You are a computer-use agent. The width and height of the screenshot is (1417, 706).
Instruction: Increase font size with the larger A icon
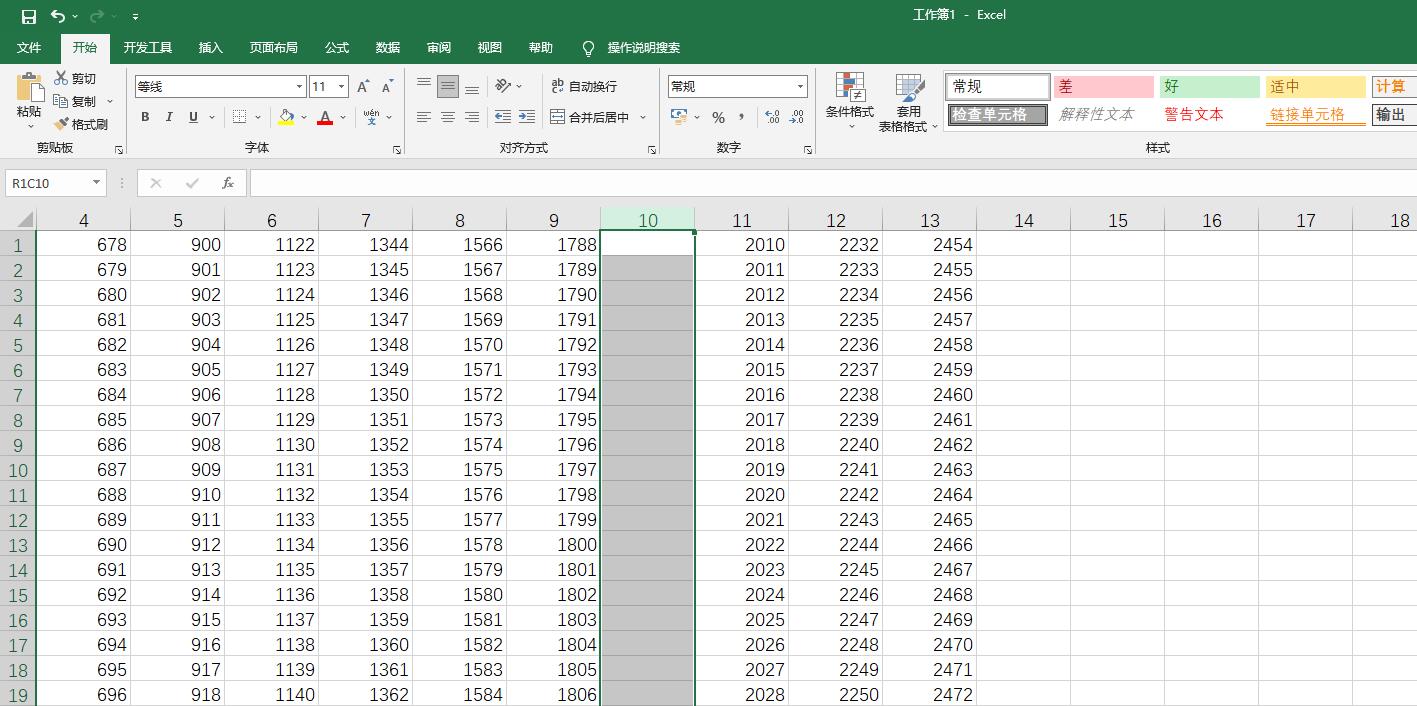click(363, 87)
